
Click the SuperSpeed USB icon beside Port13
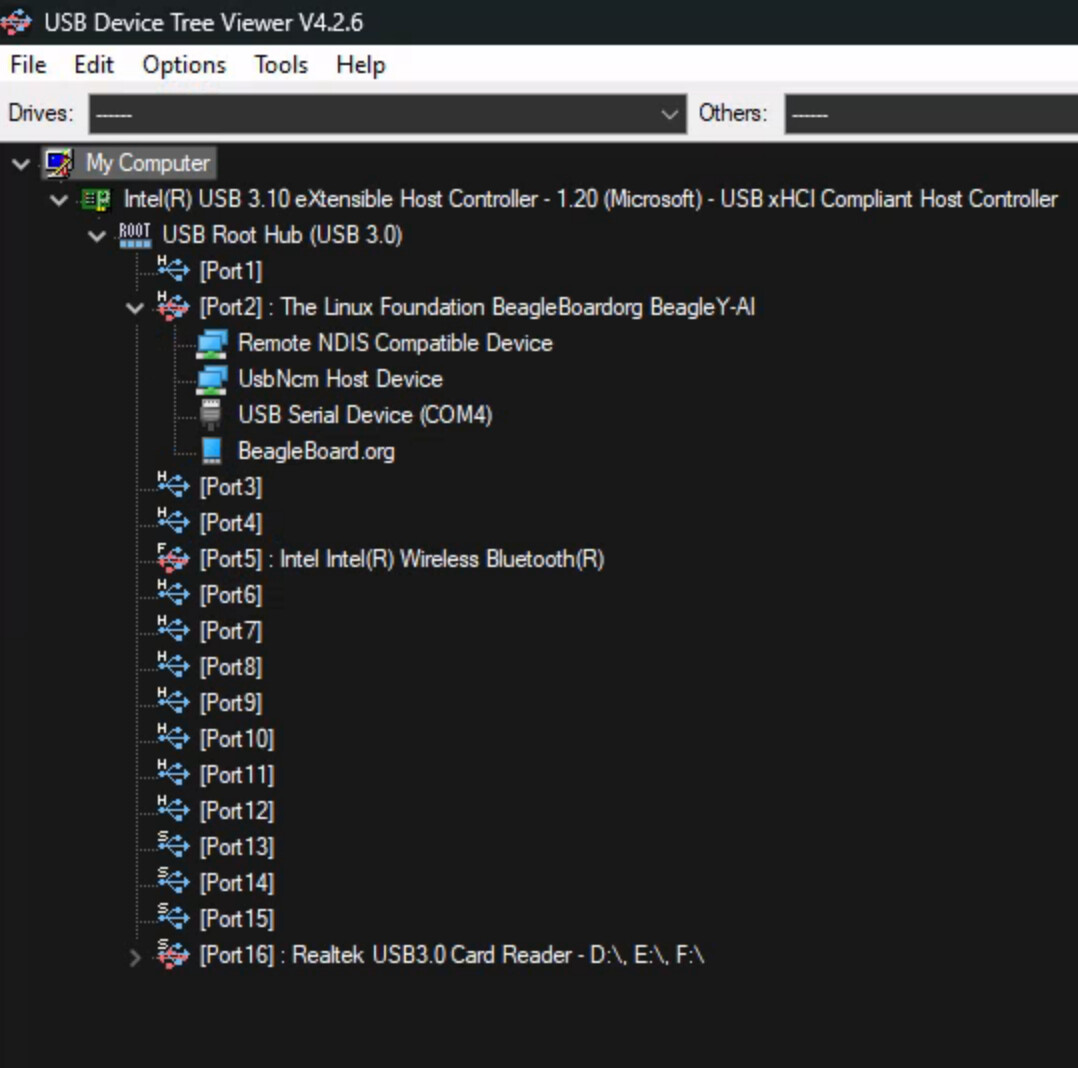click(x=173, y=844)
